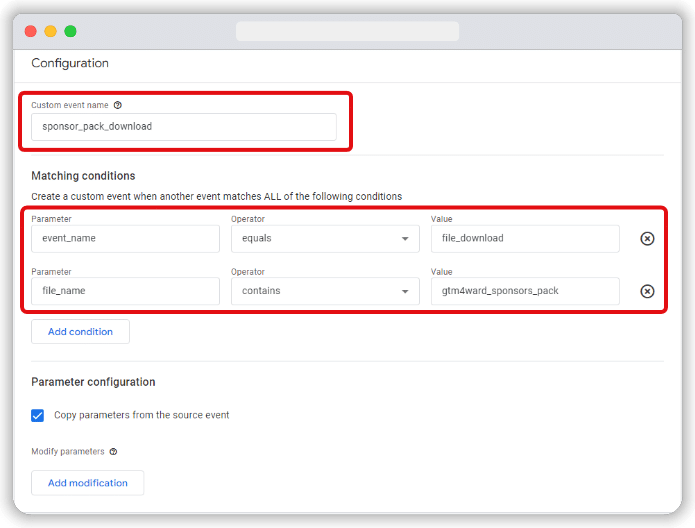Edit the sponsor_pack_download custom event name field
Viewport: 695px width, 528px height.
tap(184, 127)
